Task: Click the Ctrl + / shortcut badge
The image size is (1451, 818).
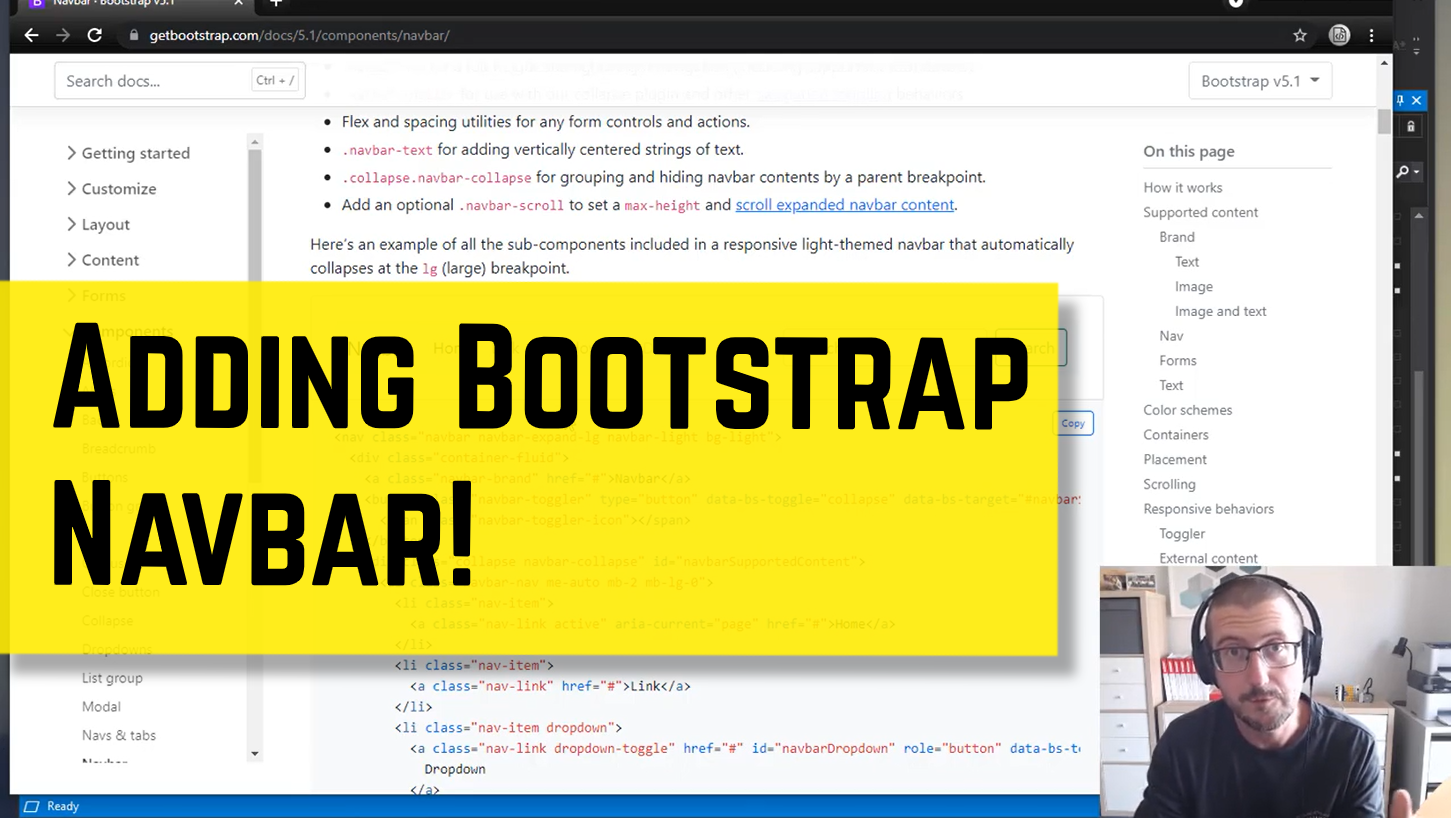Action: click(275, 81)
